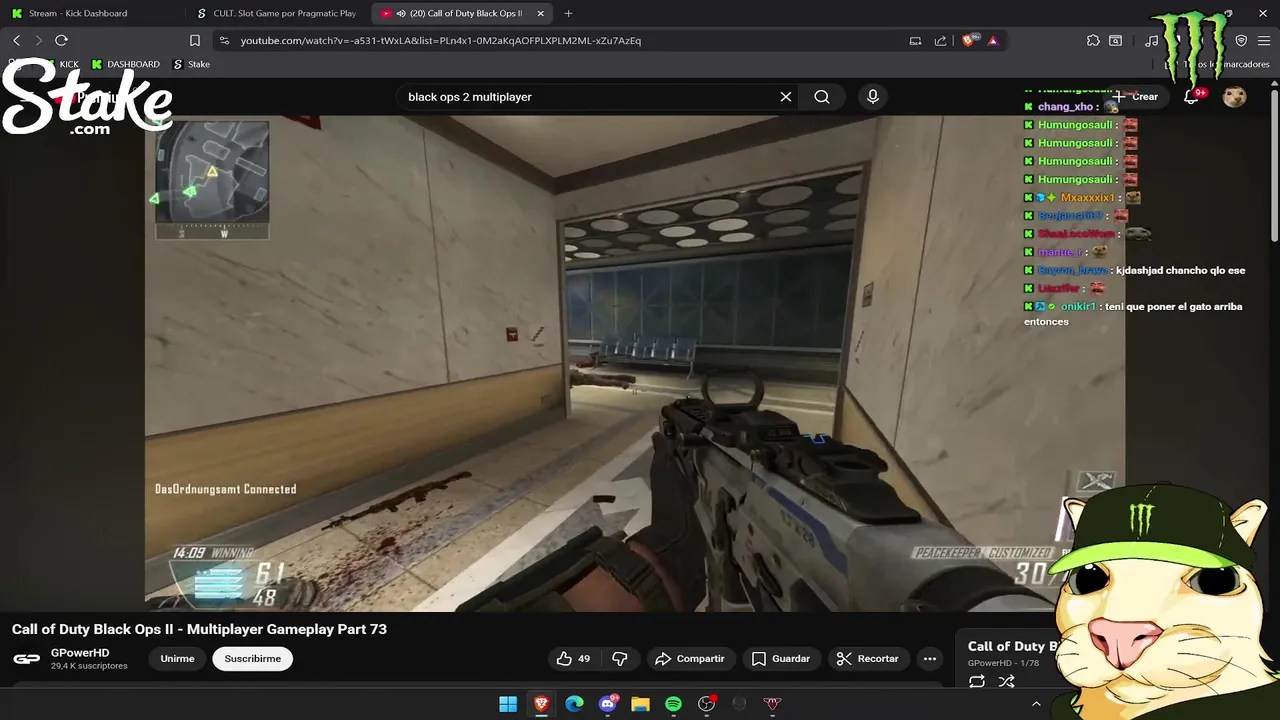Click the 29,4 K suscriptores text
This screenshot has height=720, width=1280.
[x=89, y=666]
